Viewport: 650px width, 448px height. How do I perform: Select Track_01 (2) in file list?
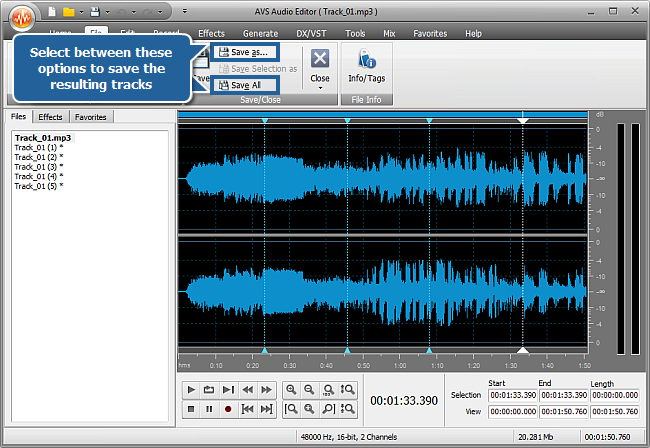[x=39, y=157]
